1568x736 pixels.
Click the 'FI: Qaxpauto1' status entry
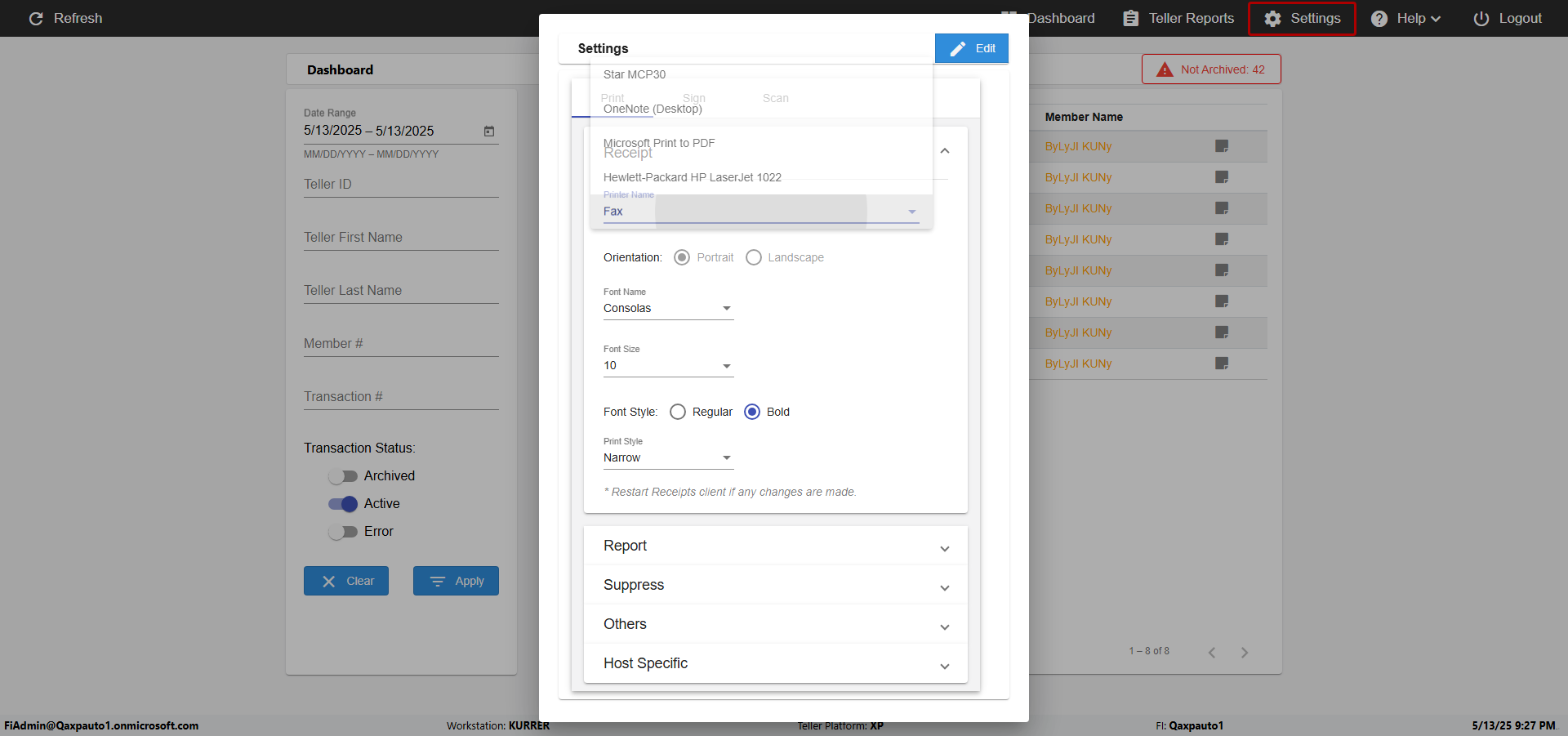click(1189, 725)
